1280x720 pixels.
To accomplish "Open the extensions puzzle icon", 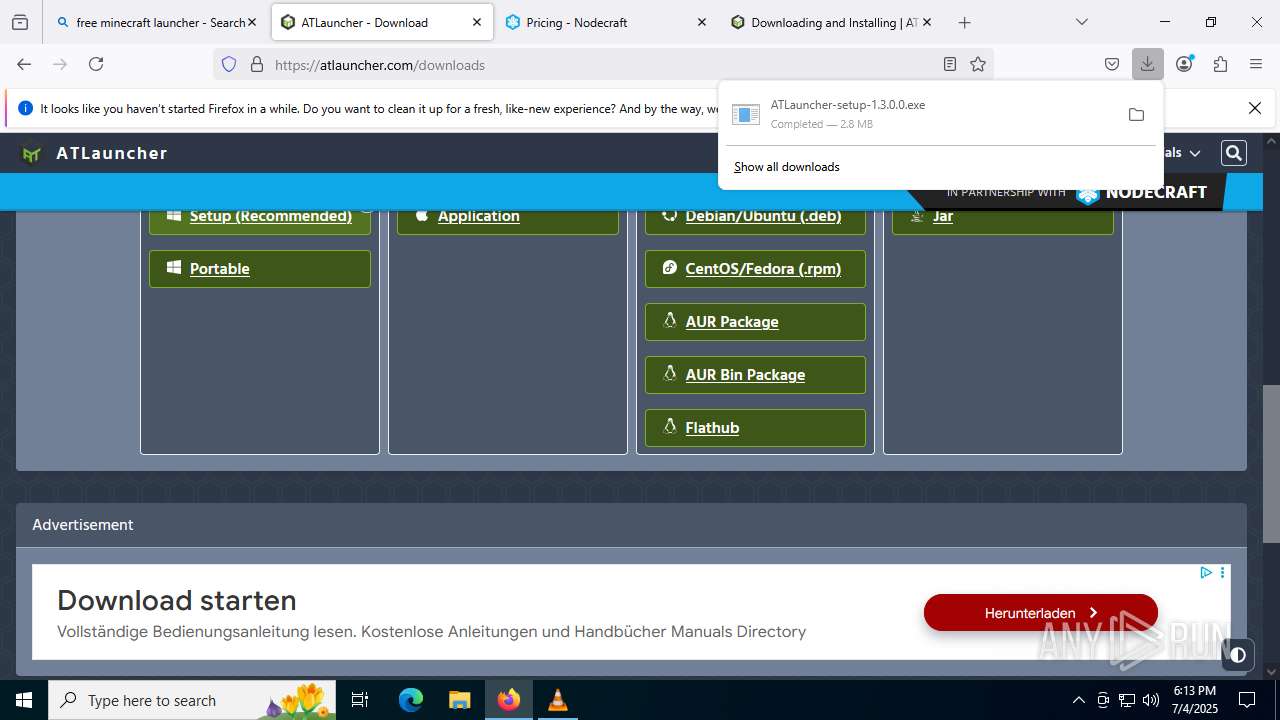I will 1220,64.
